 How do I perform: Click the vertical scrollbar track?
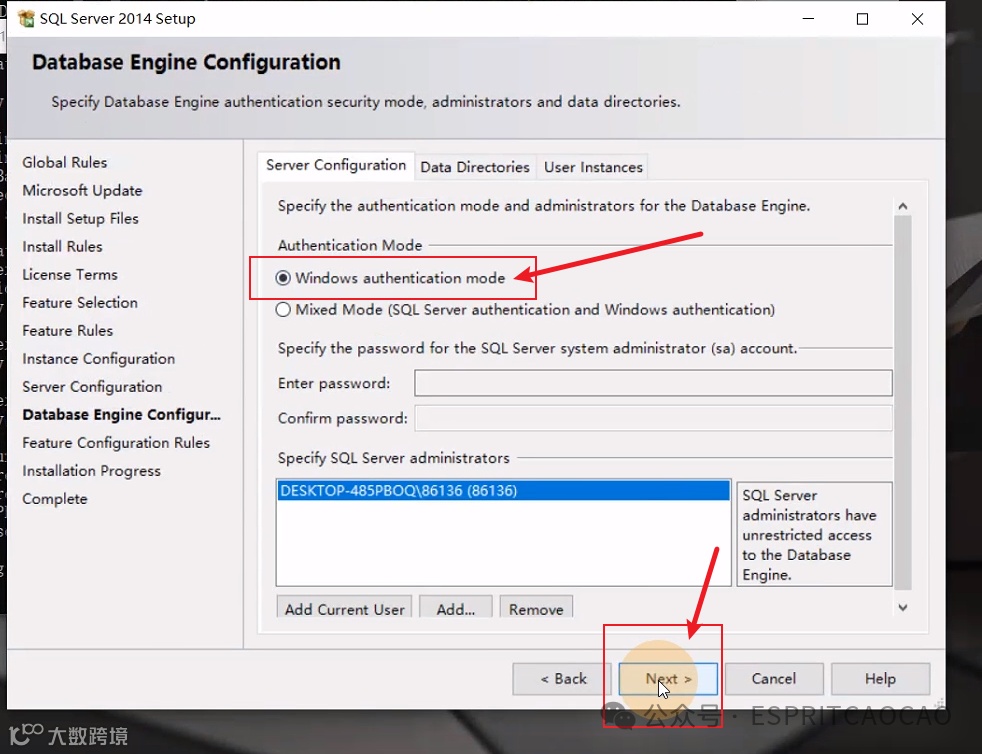[x=902, y=403]
